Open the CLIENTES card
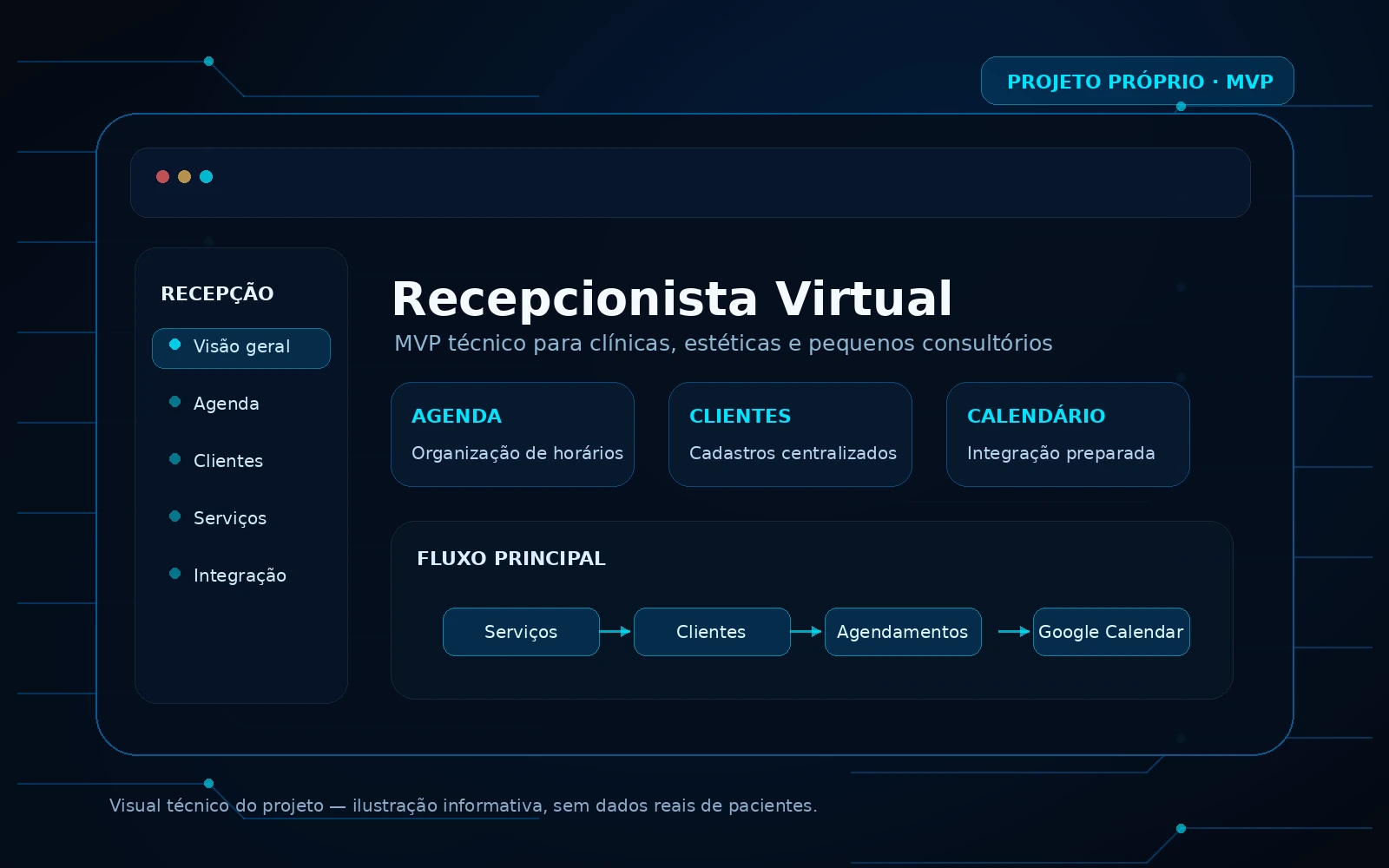Screen dimensions: 1389x868 (790, 434)
